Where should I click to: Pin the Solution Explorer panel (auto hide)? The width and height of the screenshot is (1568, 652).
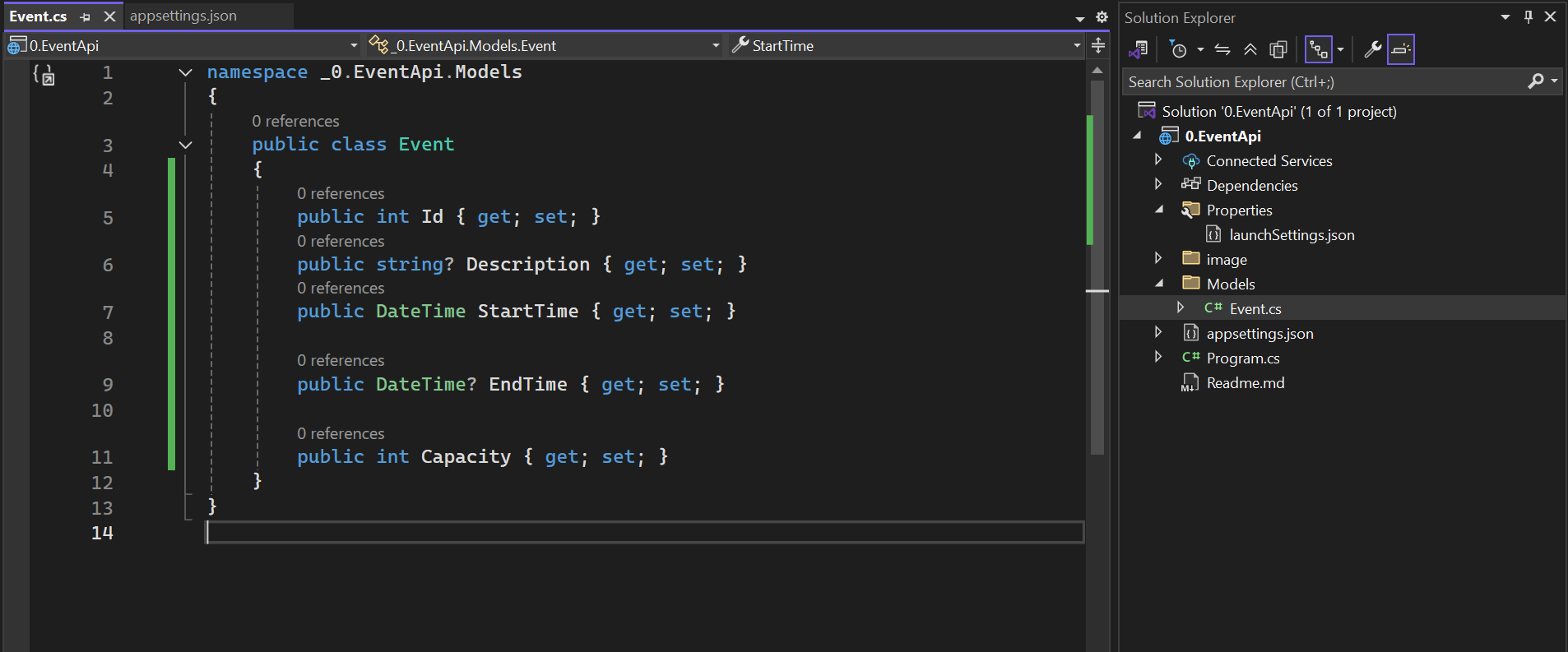pyautogui.click(x=1529, y=17)
